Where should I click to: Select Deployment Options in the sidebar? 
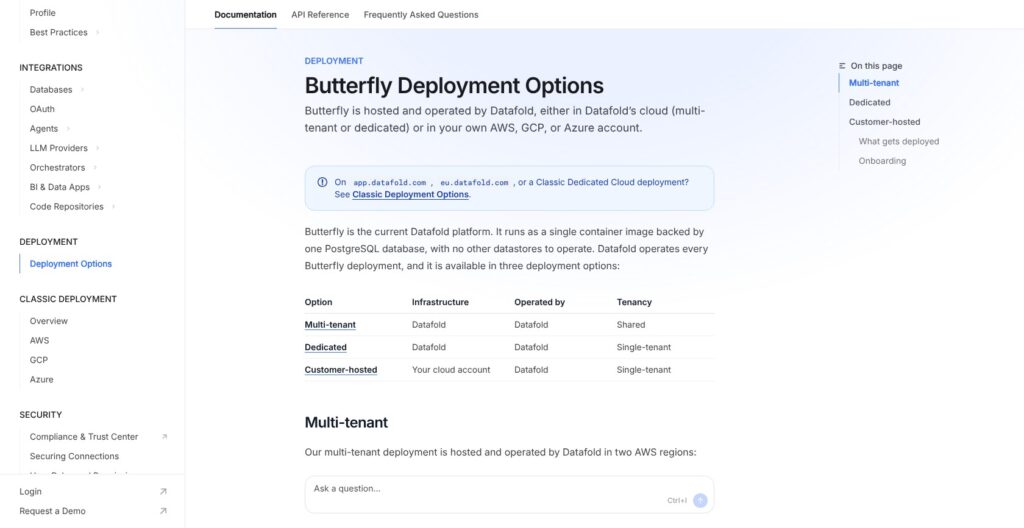(71, 264)
